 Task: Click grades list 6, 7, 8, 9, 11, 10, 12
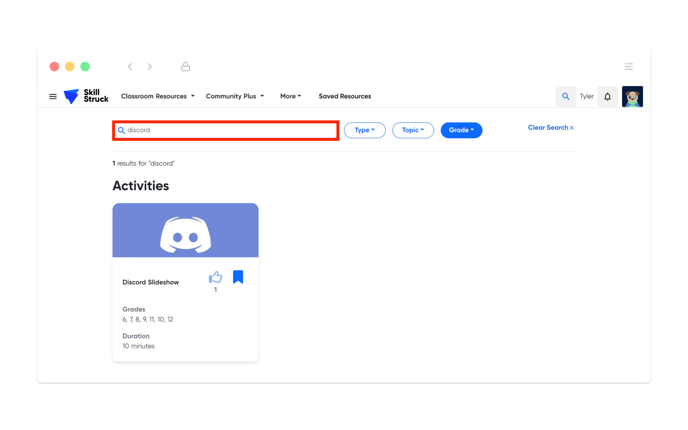[148, 319]
